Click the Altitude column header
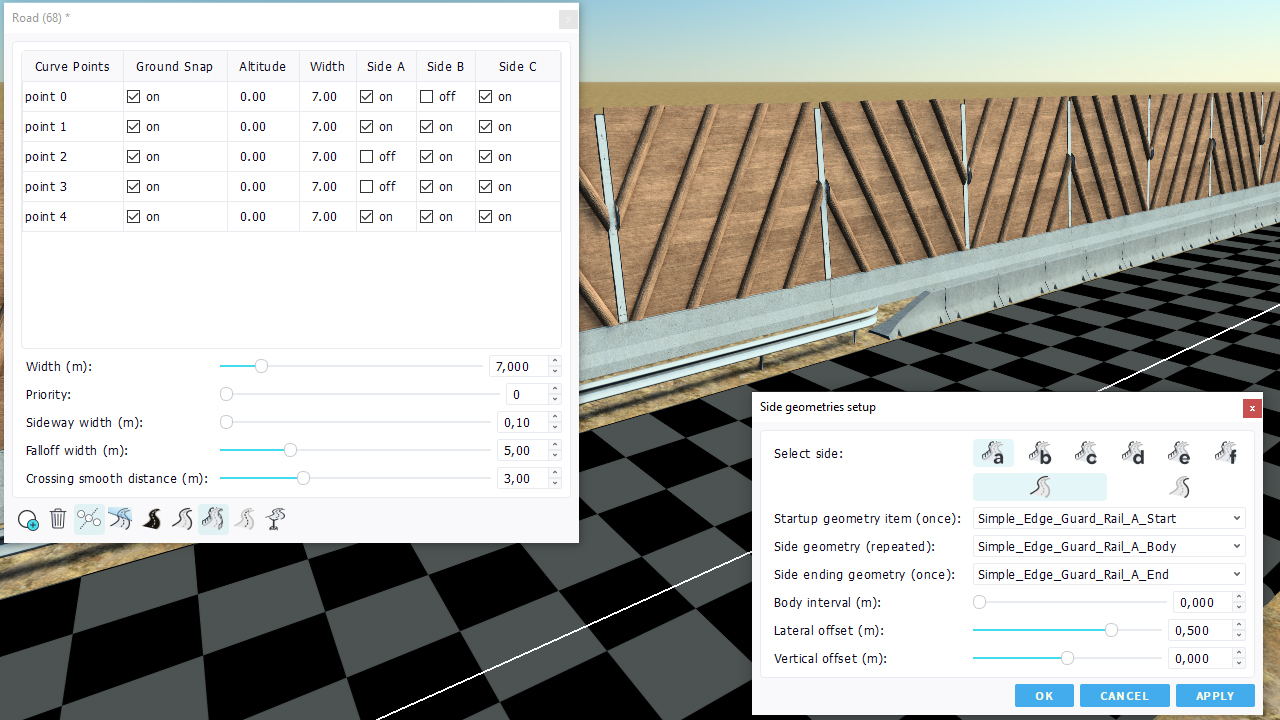 (x=262, y=67)
